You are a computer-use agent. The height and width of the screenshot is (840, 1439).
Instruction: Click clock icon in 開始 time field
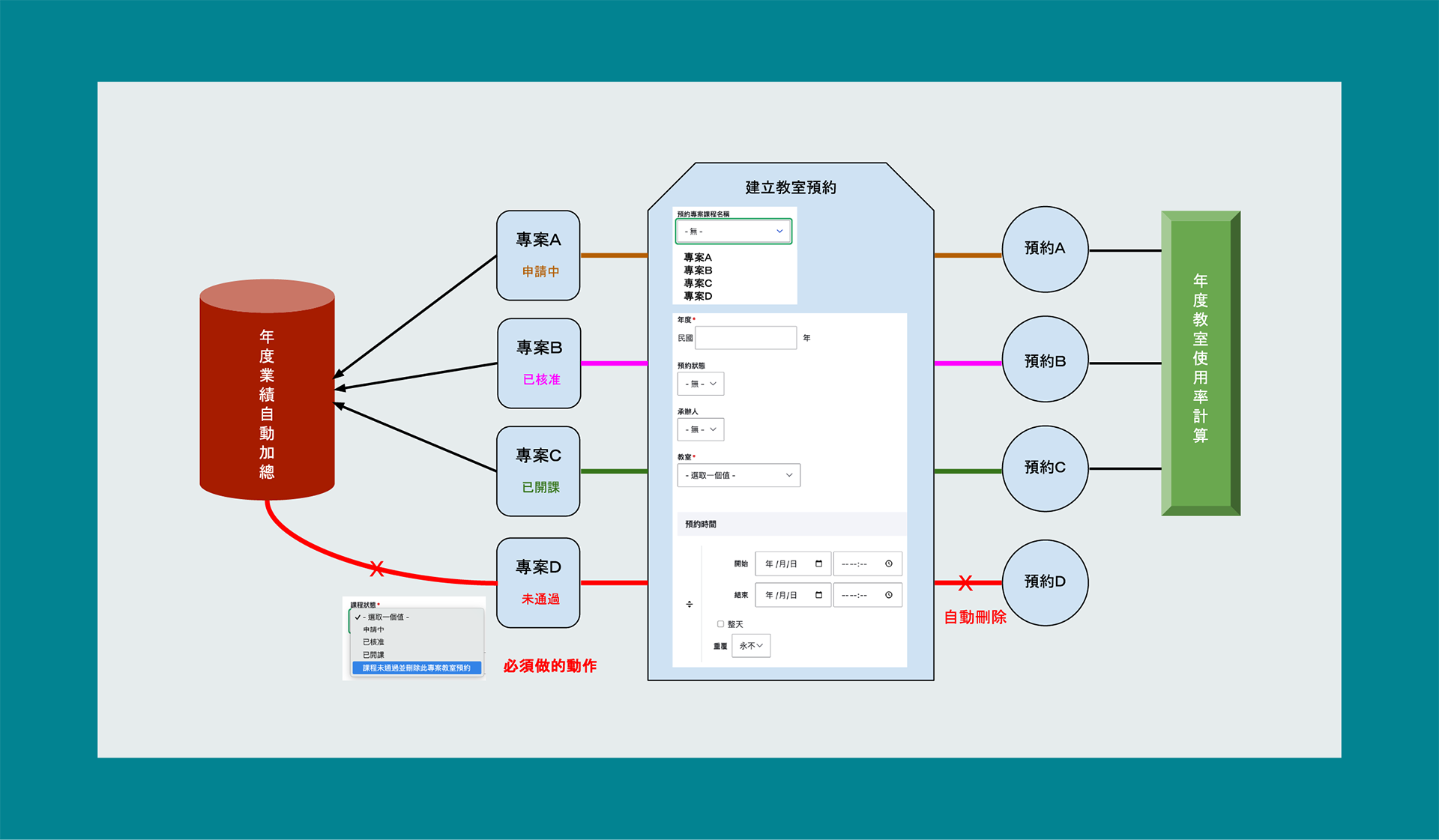click(889, 563)
